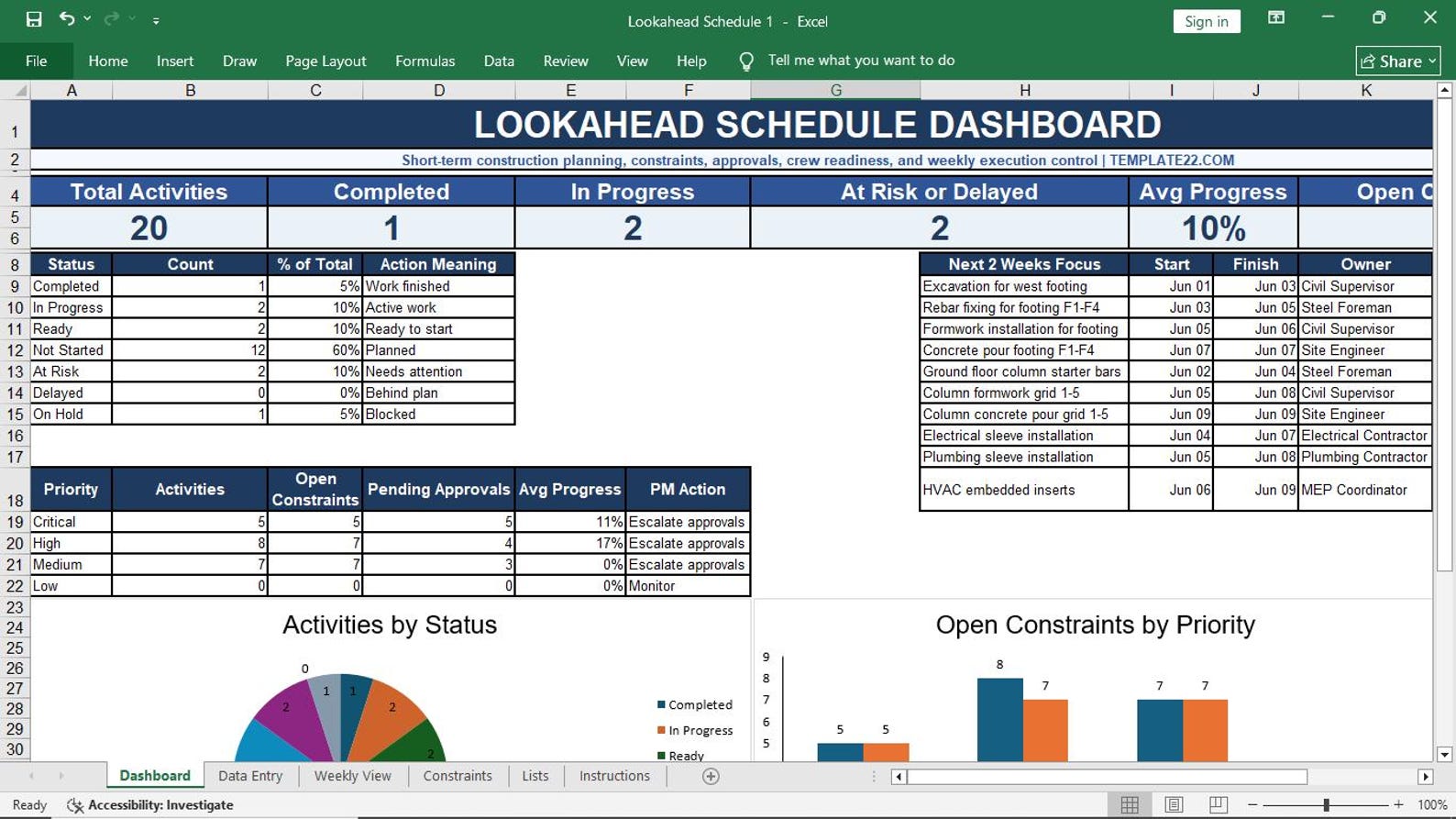This screenshot has width=1456, height=819.
Task: Switch to Page Layout view icon
Action: [1174, 804]
